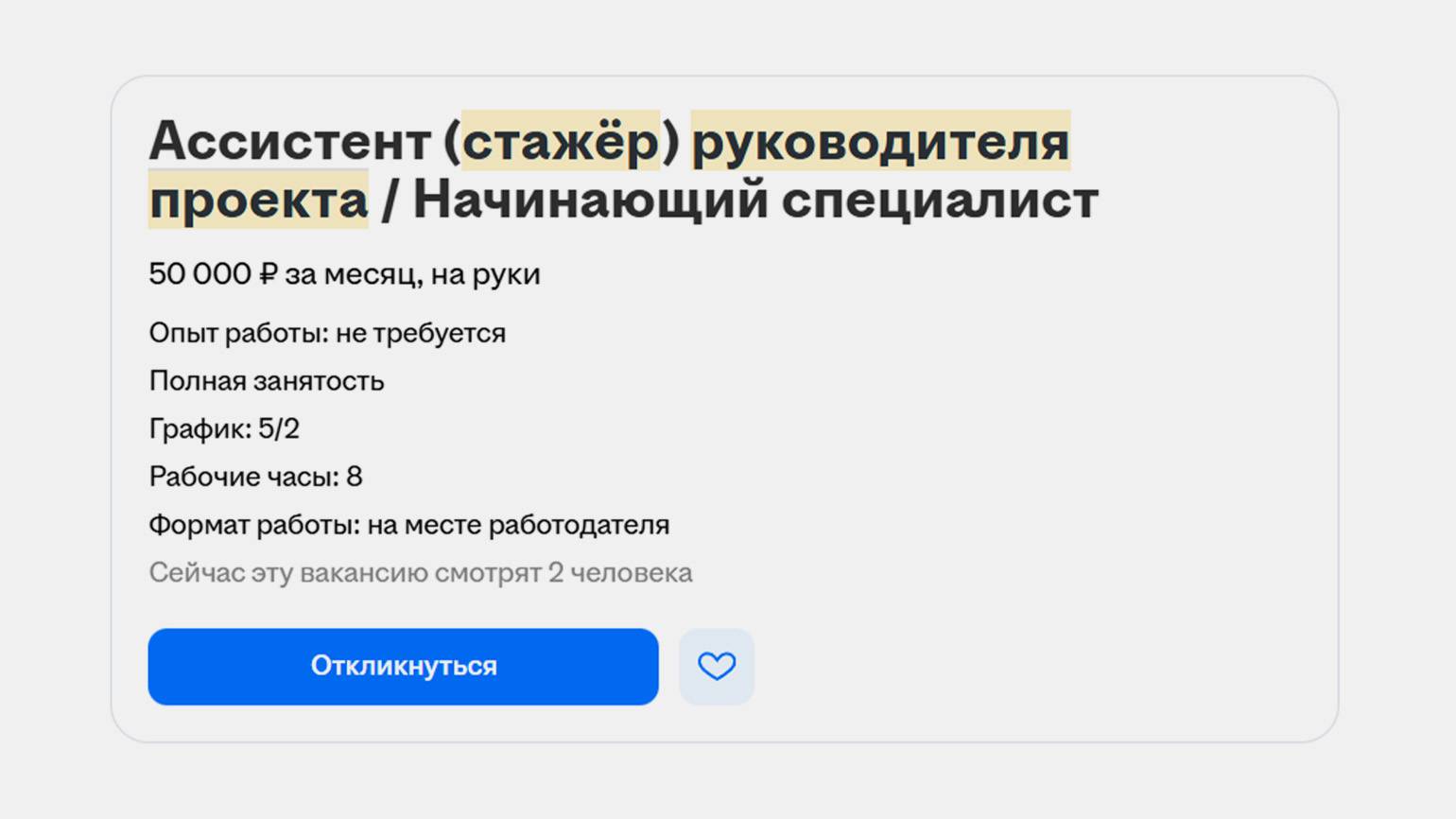Image resolution: width=1456 pixels, height=819 pixels.
Task: Click the 'Сейчас эту вакансию смотрят' notice
Action: coord(345,573)
